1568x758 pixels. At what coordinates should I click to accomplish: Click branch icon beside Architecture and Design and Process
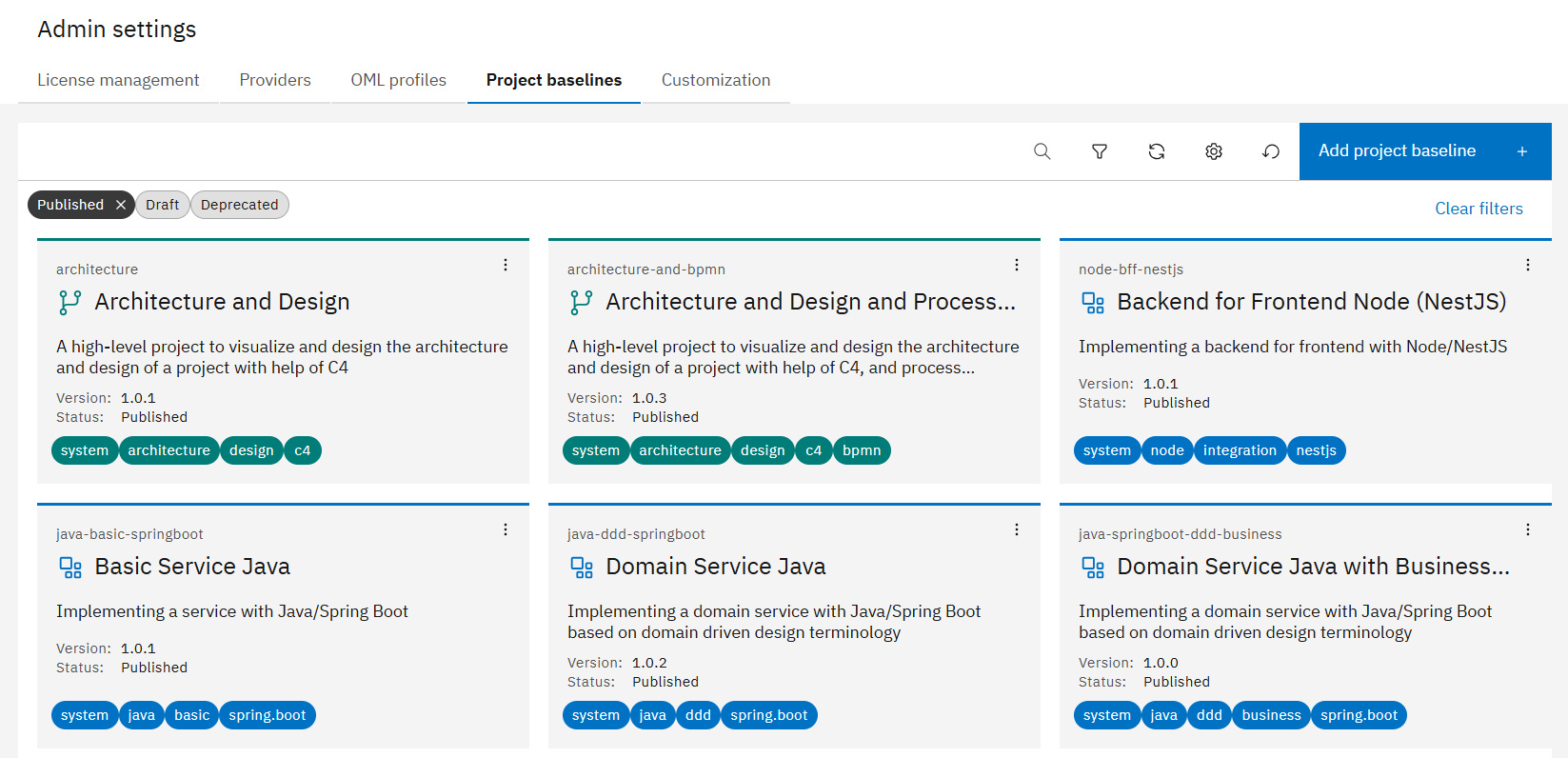click(582, 303)
